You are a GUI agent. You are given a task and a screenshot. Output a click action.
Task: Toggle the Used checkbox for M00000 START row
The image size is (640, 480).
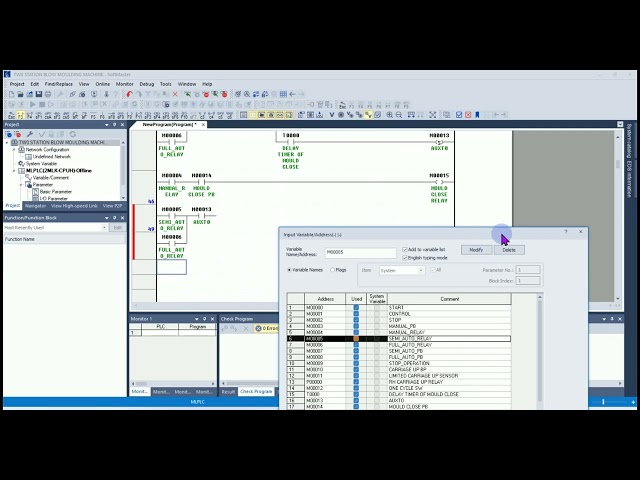coord(356,308)
